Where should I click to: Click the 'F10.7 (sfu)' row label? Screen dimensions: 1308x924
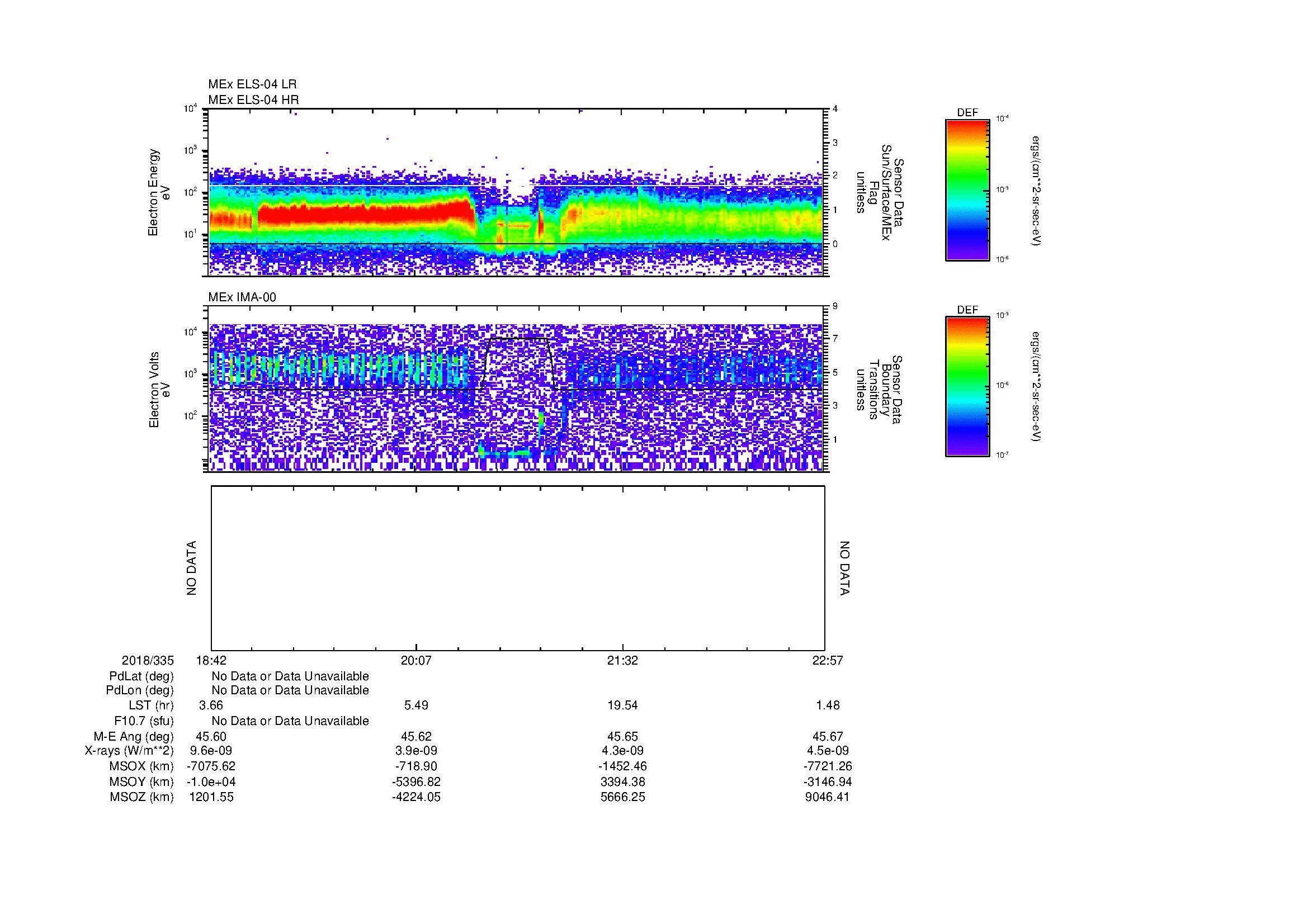(x=144, y=721)
